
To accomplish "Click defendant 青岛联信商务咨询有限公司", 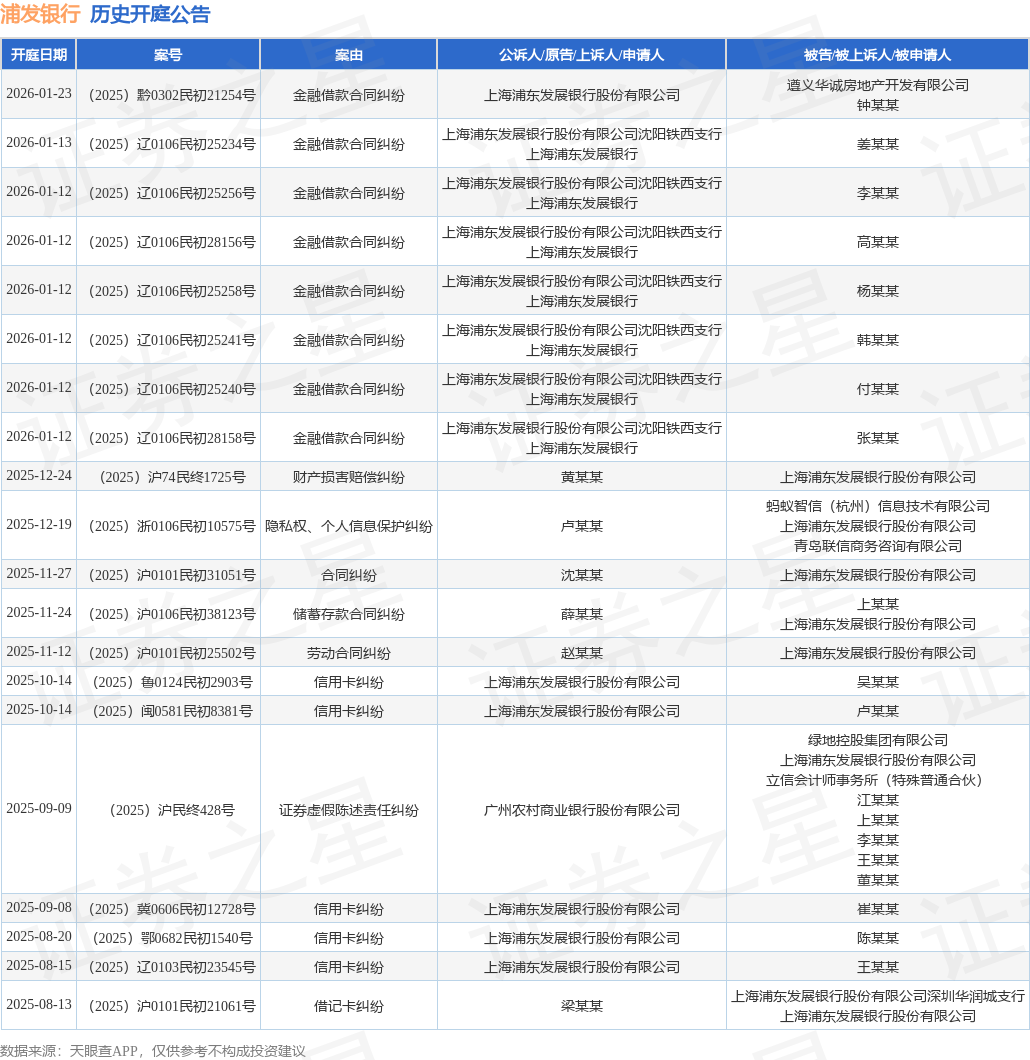I will [x=877, y=546].
